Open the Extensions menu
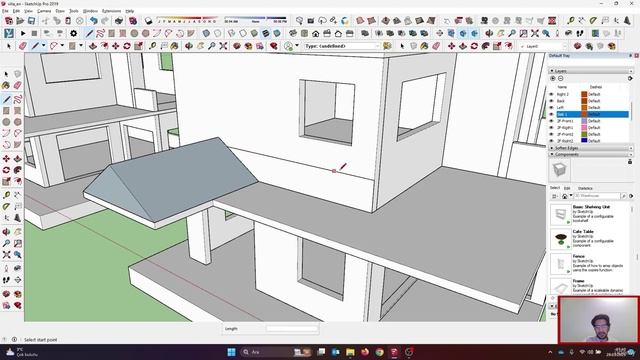Image resolution: width=640 pixels, height=360 pixels. tap(111, 11)
